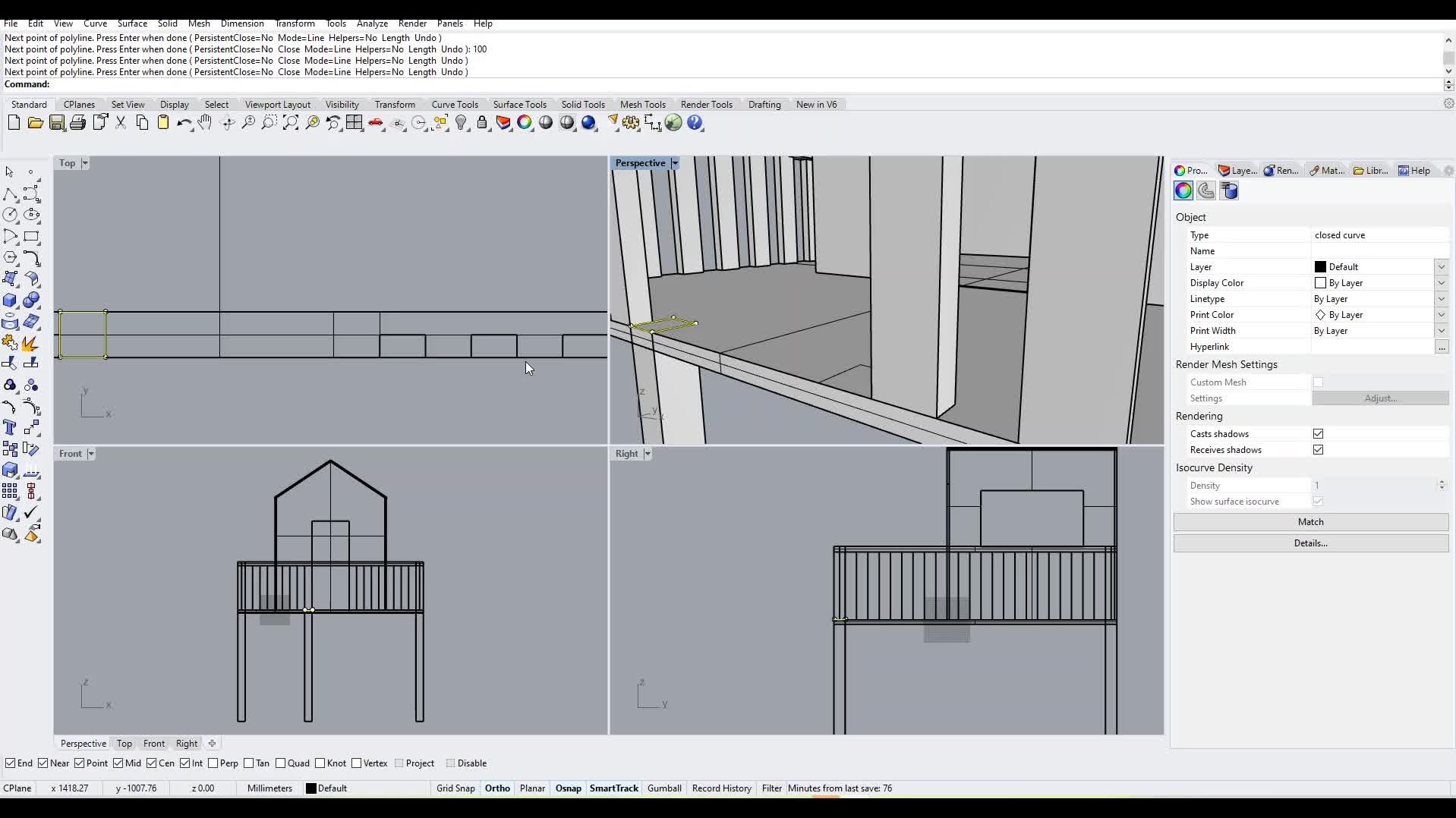1456x818 pixels.
Task: Enable the Perp object snap
Action: coord(213,763)
